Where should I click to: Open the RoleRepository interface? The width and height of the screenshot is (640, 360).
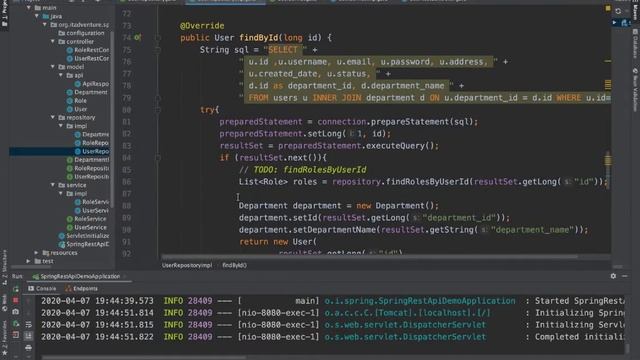pyautogui.click(x=88, y=168)
